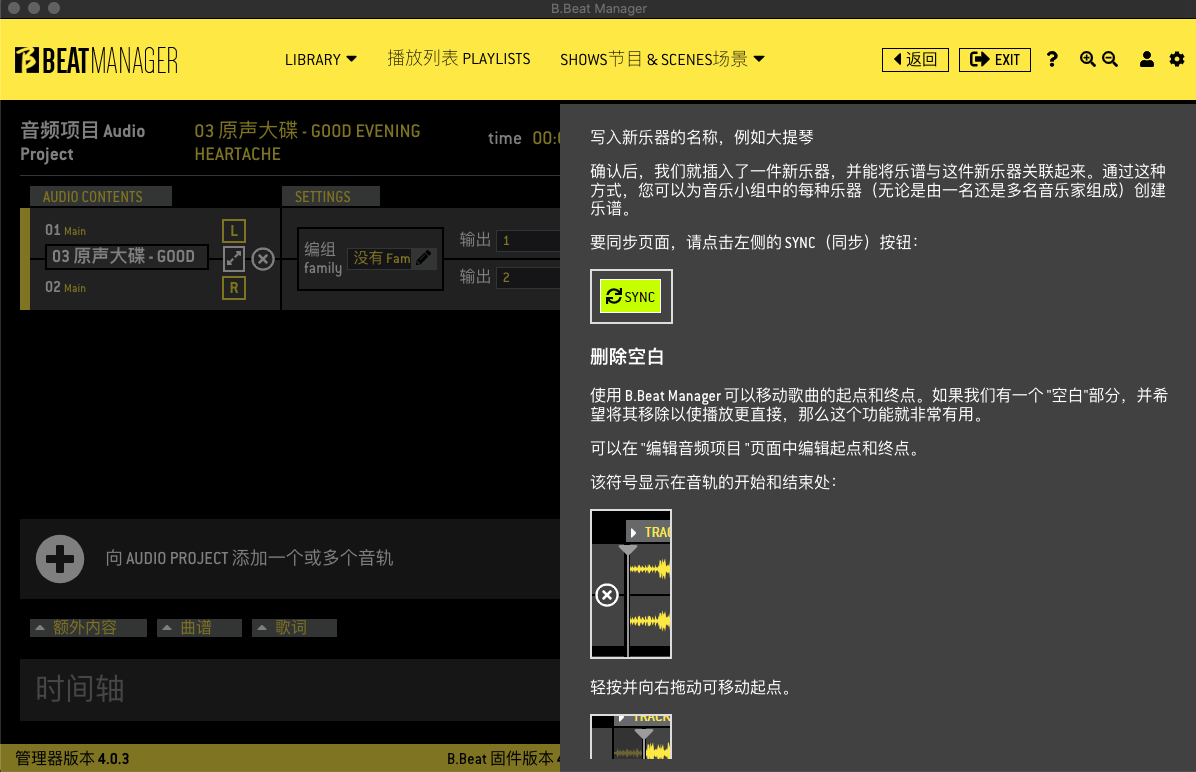Click the 02 Main channel label
Image resolution: width=1196 pixels, height=772 pixels.
pos(66,287)
